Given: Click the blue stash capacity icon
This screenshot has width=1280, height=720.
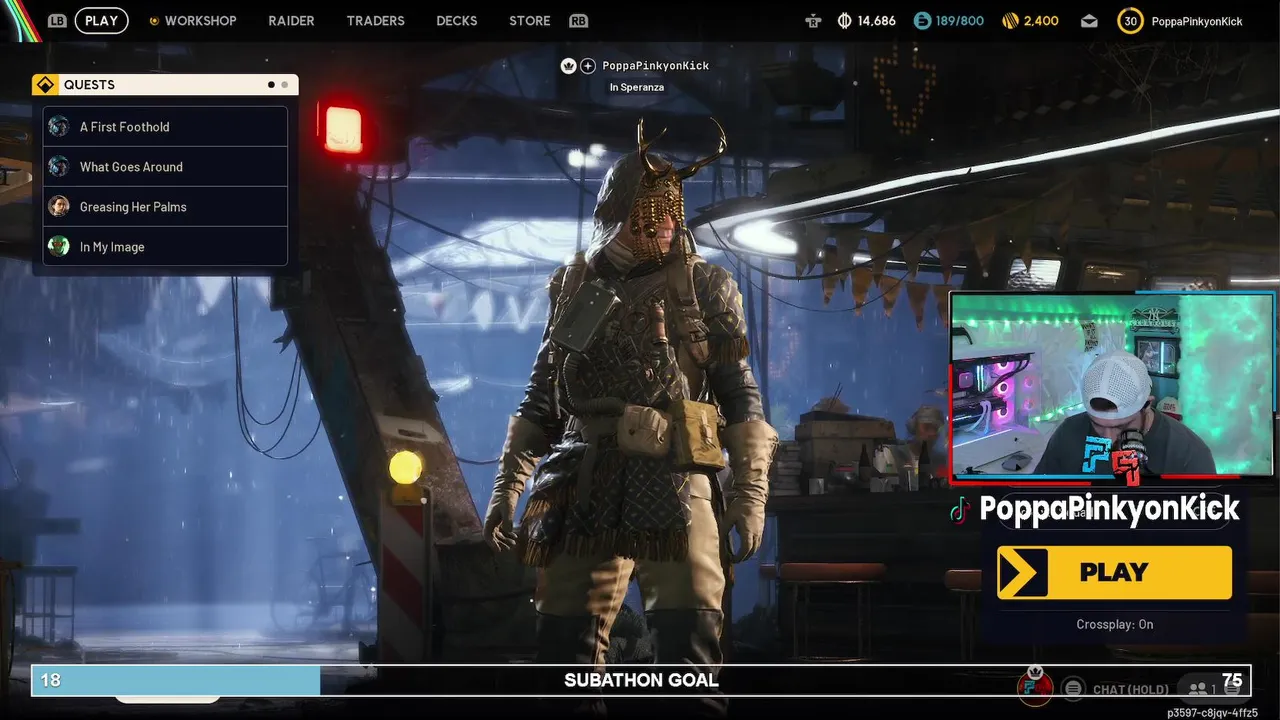Looking at the screenshot, I should (922, 21).
